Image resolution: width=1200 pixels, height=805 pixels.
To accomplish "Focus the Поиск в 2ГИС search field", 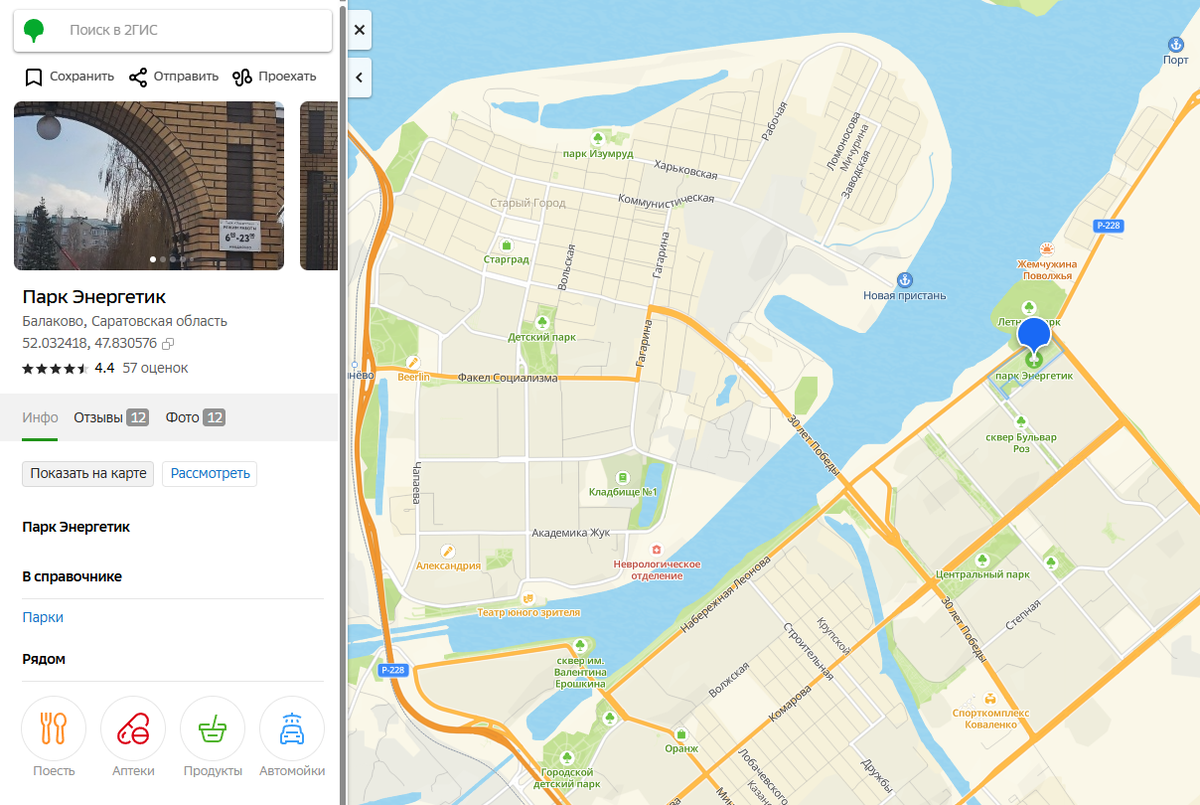I will tap(173, 31).
